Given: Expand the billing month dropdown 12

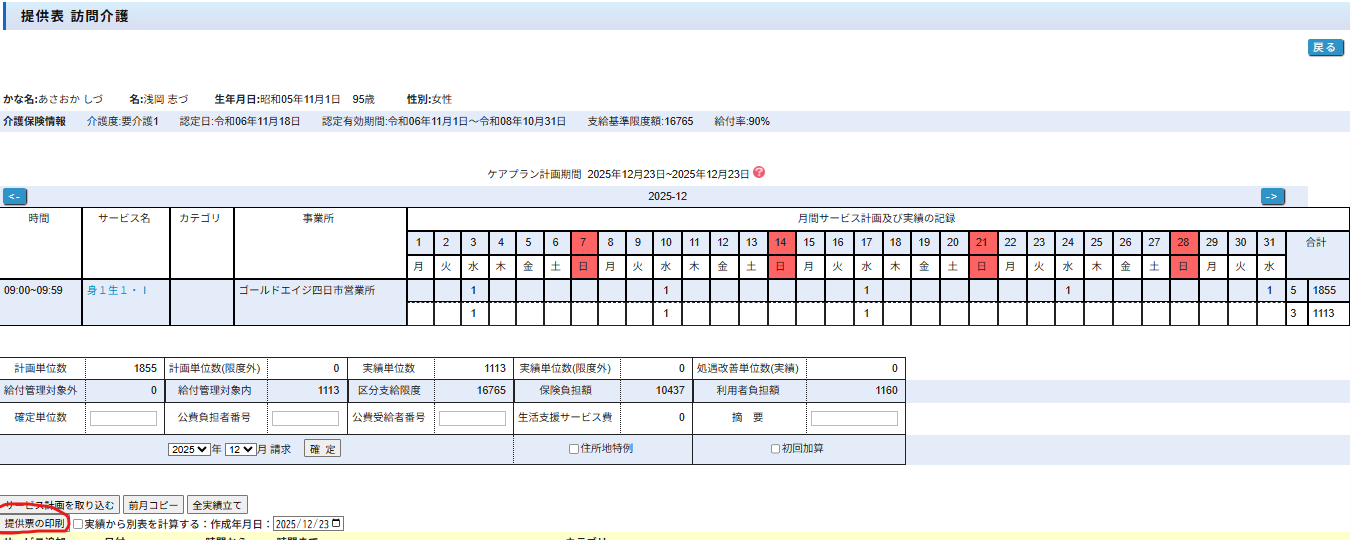Looking at the screenshot, I should tap(241, 449).
